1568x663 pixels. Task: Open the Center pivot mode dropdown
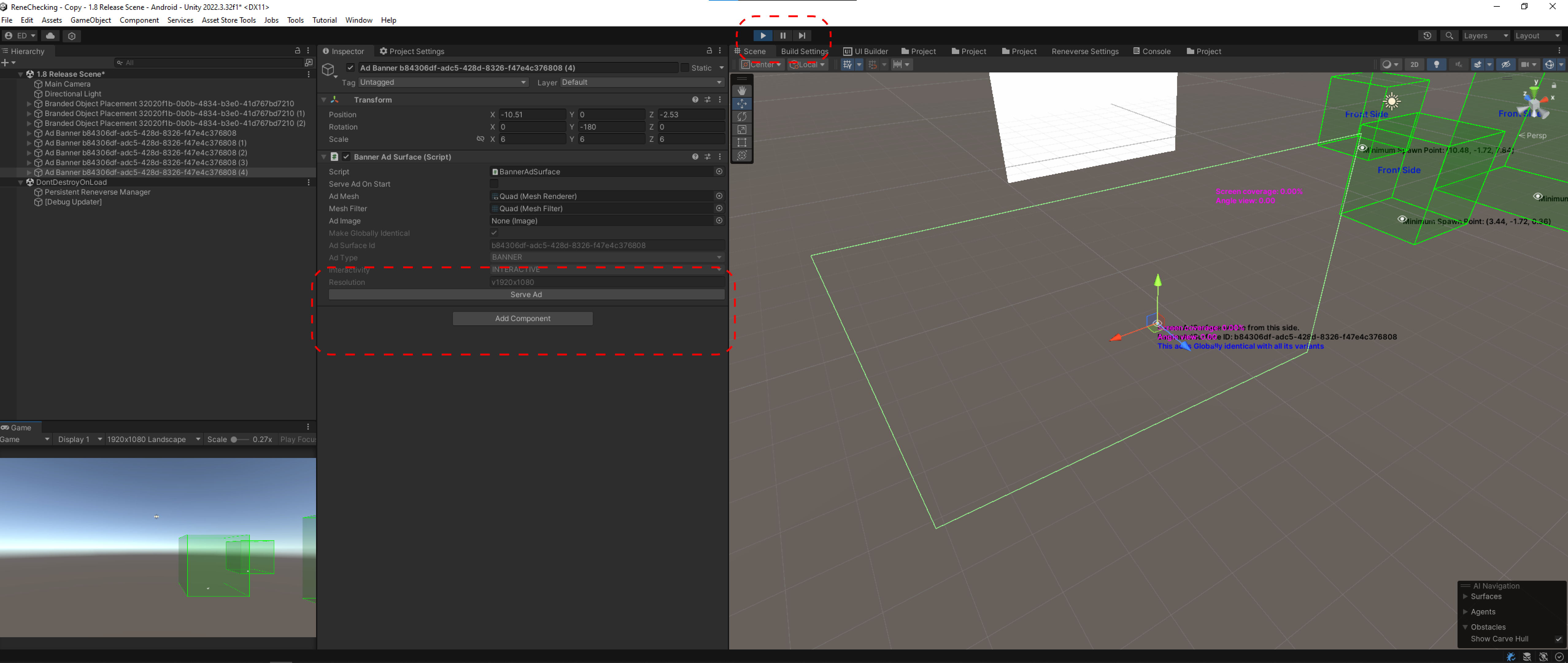click(762, 64)
